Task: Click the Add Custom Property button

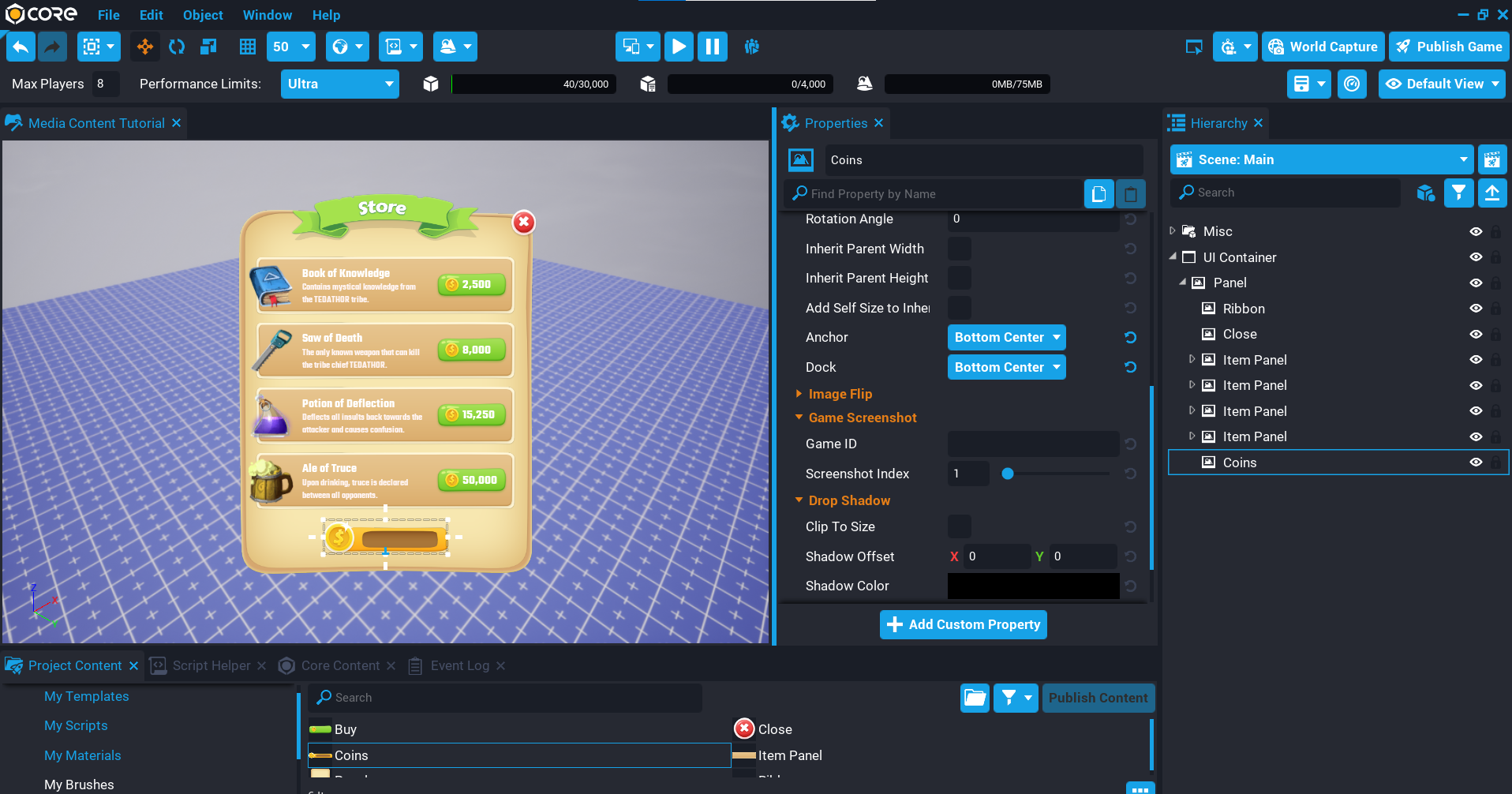Action: click(963, 624)
